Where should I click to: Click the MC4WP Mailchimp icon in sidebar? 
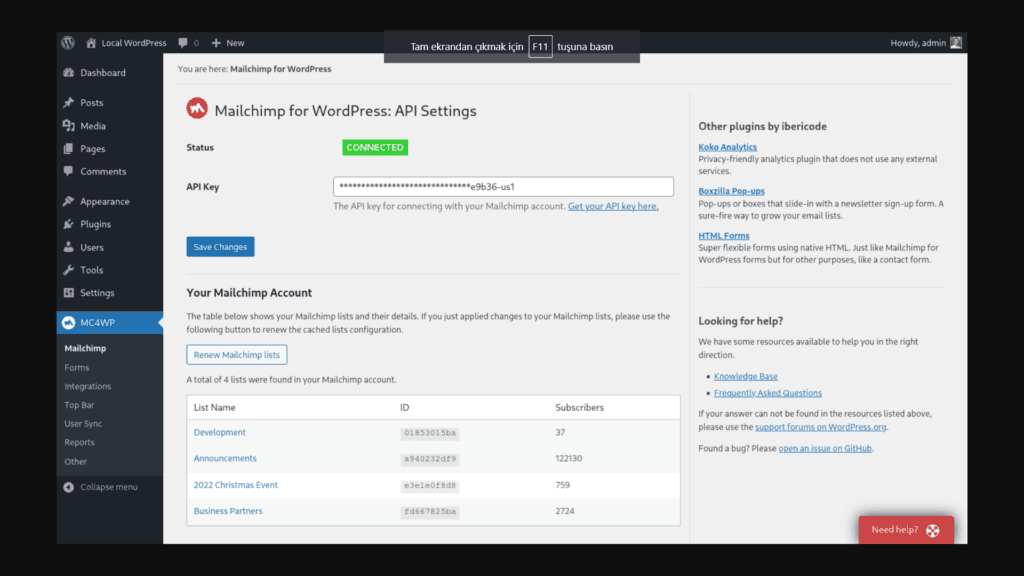coord(69,323)
